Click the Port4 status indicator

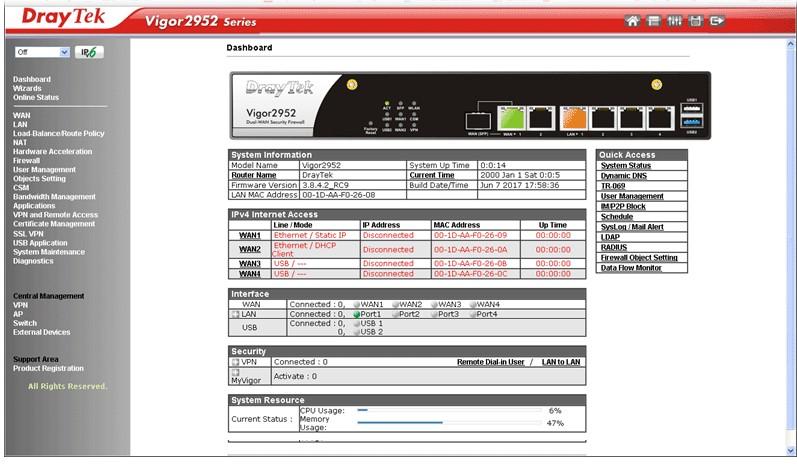[x=473, y=315]
